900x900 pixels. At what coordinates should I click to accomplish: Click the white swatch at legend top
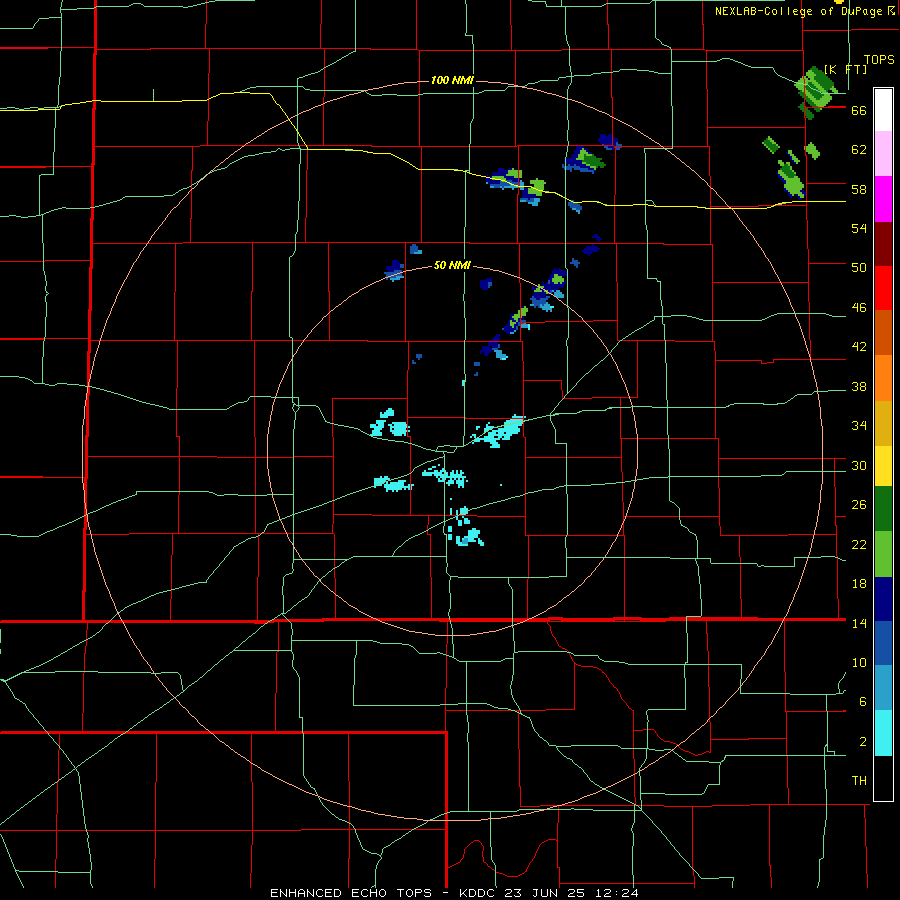[x=883, y=110]
